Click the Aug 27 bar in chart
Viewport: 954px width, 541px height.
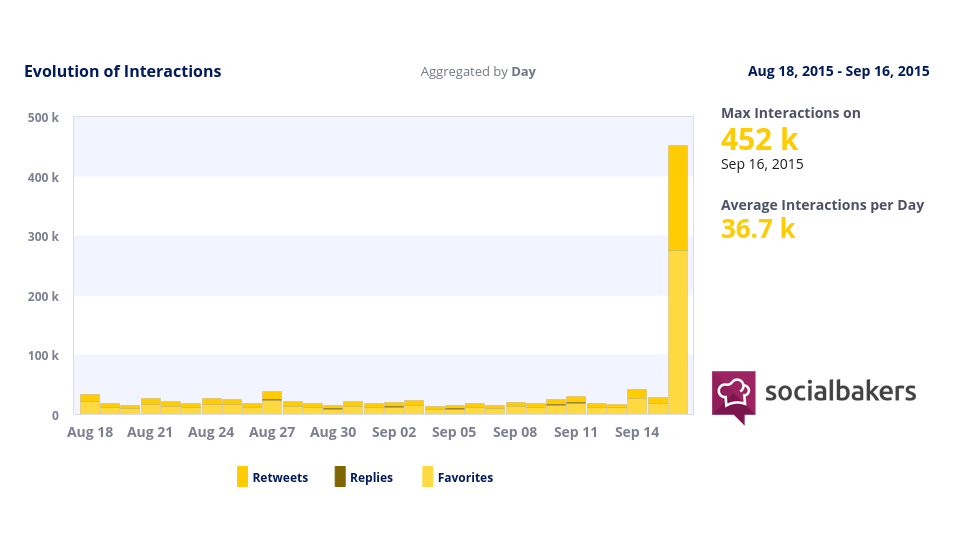[x=272, y=402]
